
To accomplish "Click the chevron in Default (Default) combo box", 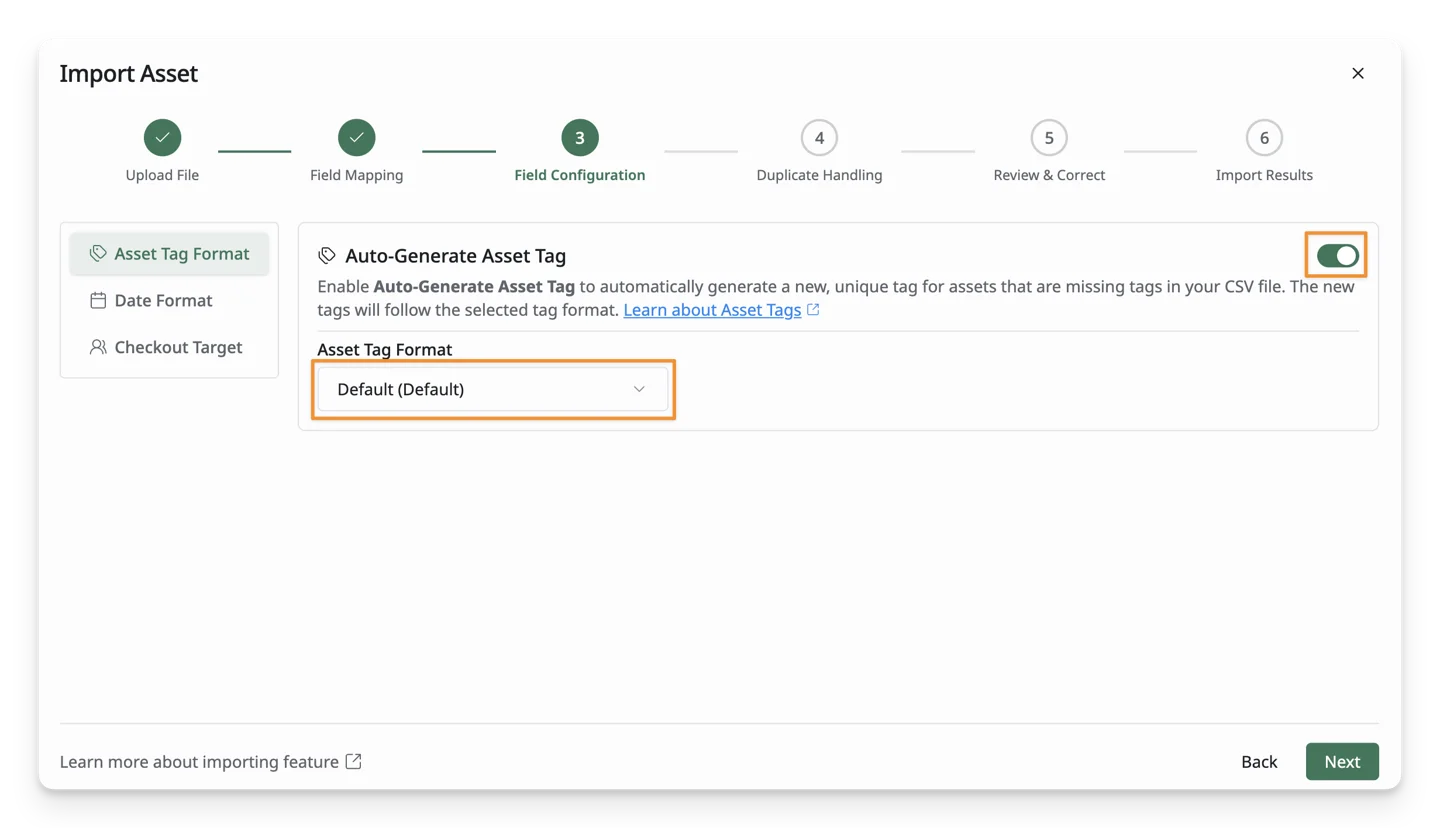I will pos(640,389).
